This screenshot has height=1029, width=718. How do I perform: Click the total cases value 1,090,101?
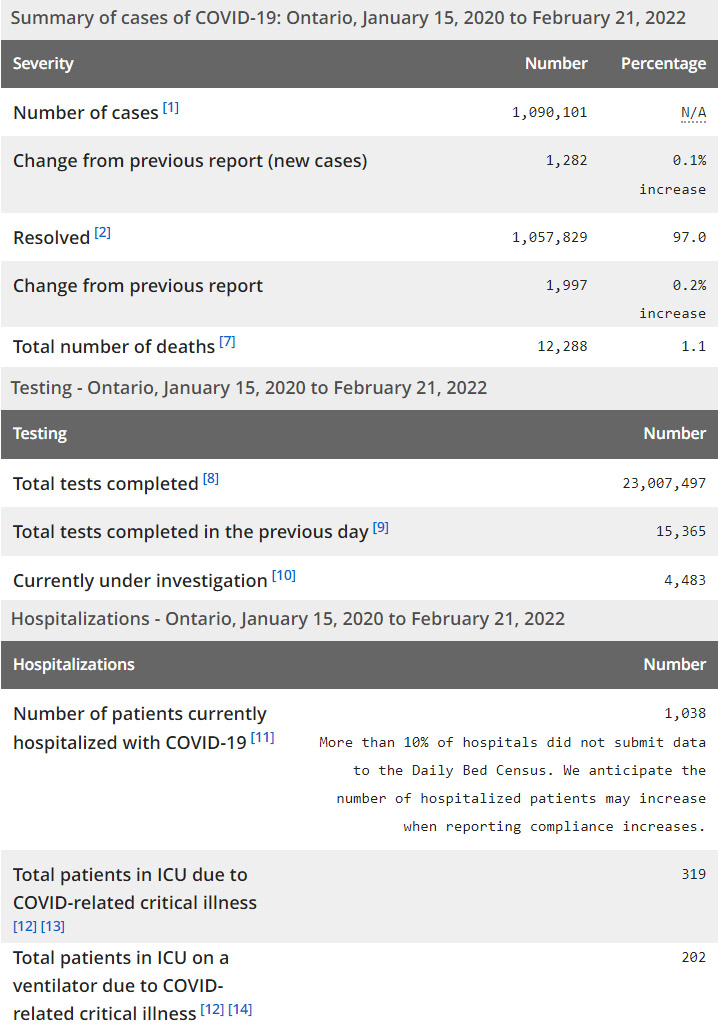pos(549,113)
